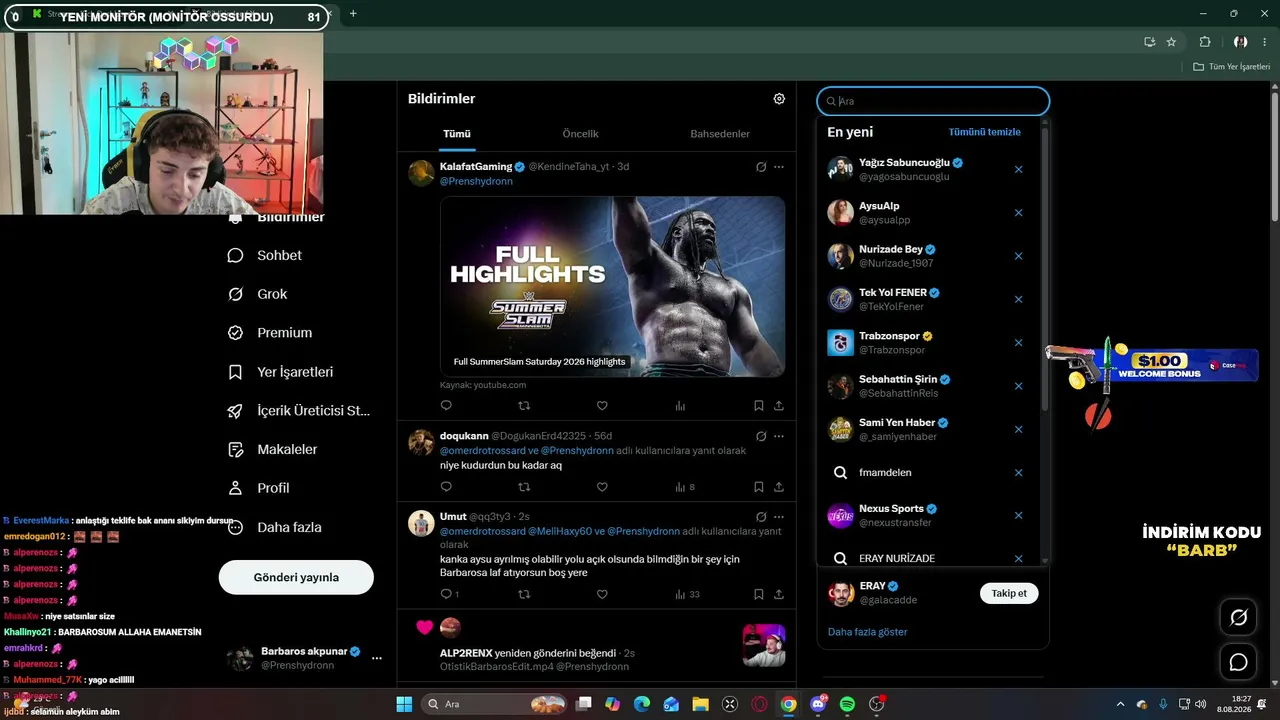This screenshot has width=1280, height=720.
Task: Select Trabzonspor from recent searches
Action: coord(928,343)
